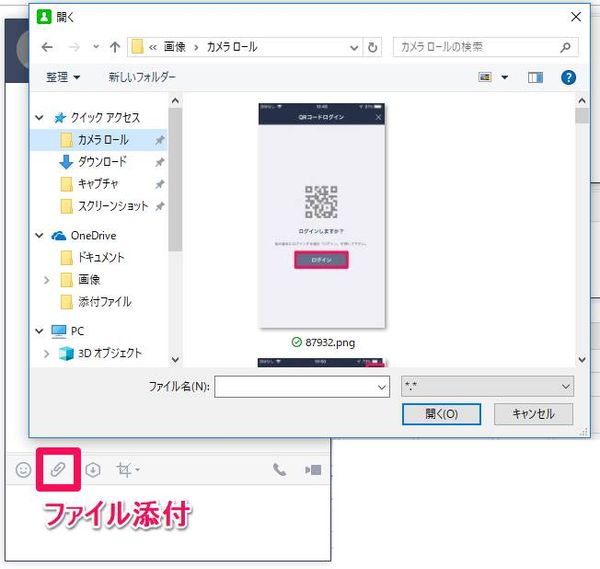600x569 pixels.
Task: Click the back arrow in the dialog
Action: (x=47, y=47)
